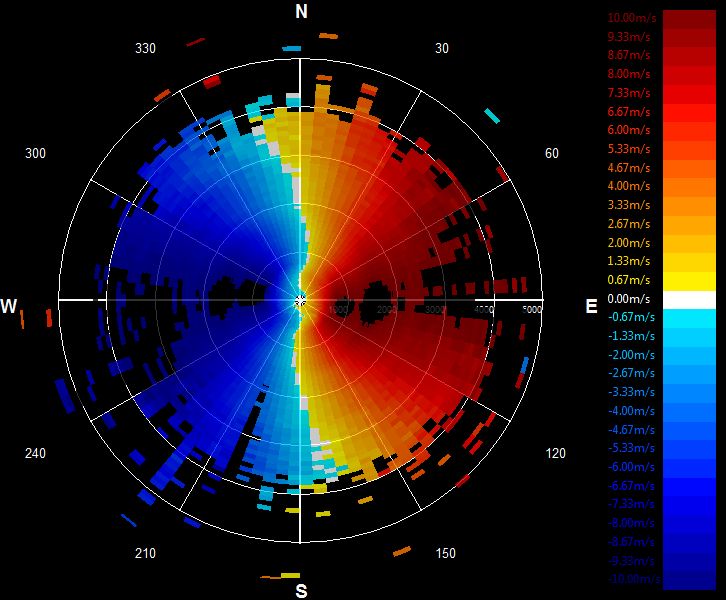Click the 4.00m/s legend label

(x=629, y=186)
